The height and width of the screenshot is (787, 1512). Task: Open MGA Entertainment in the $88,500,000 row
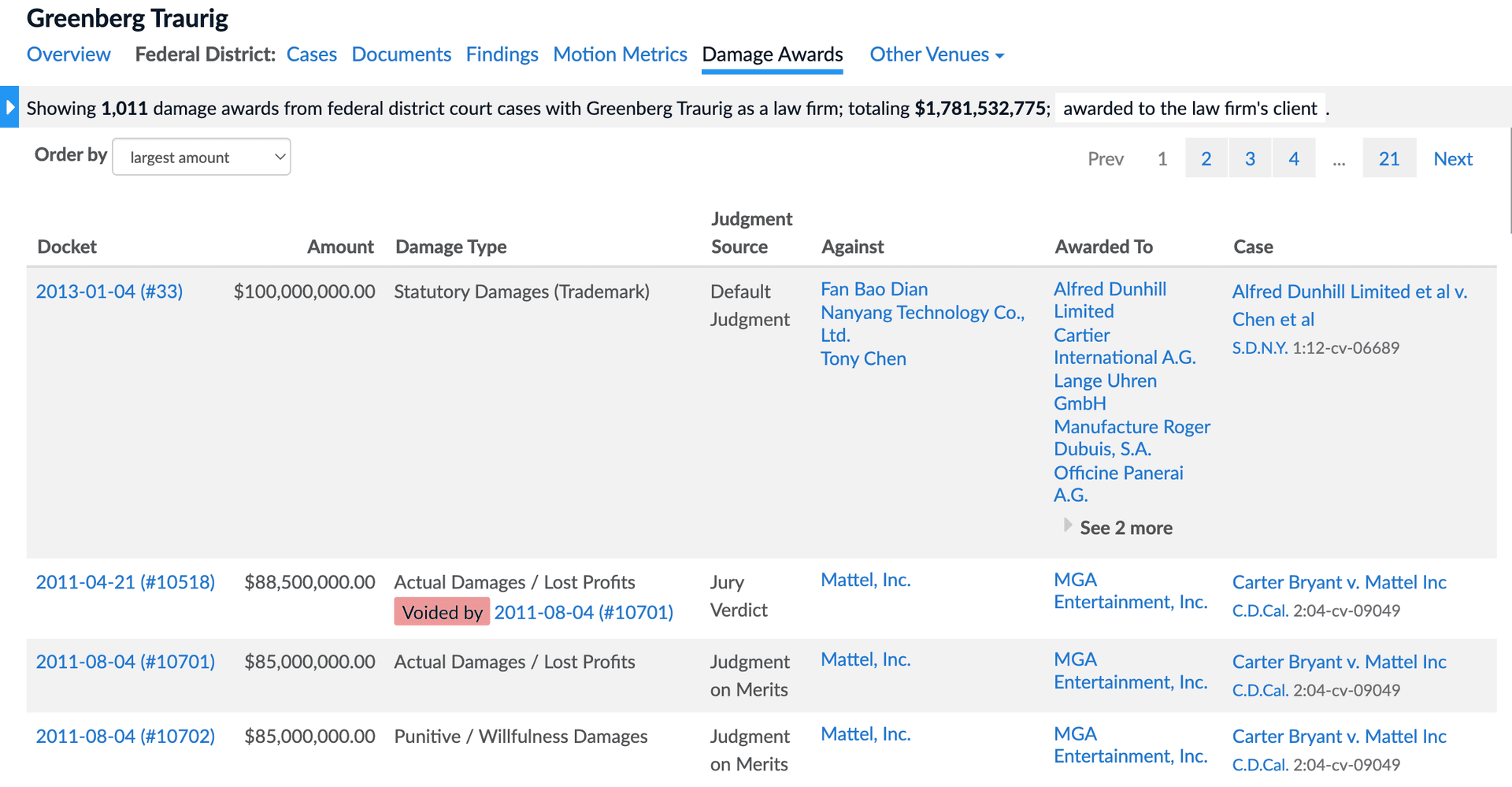(x=1130, y=591)
